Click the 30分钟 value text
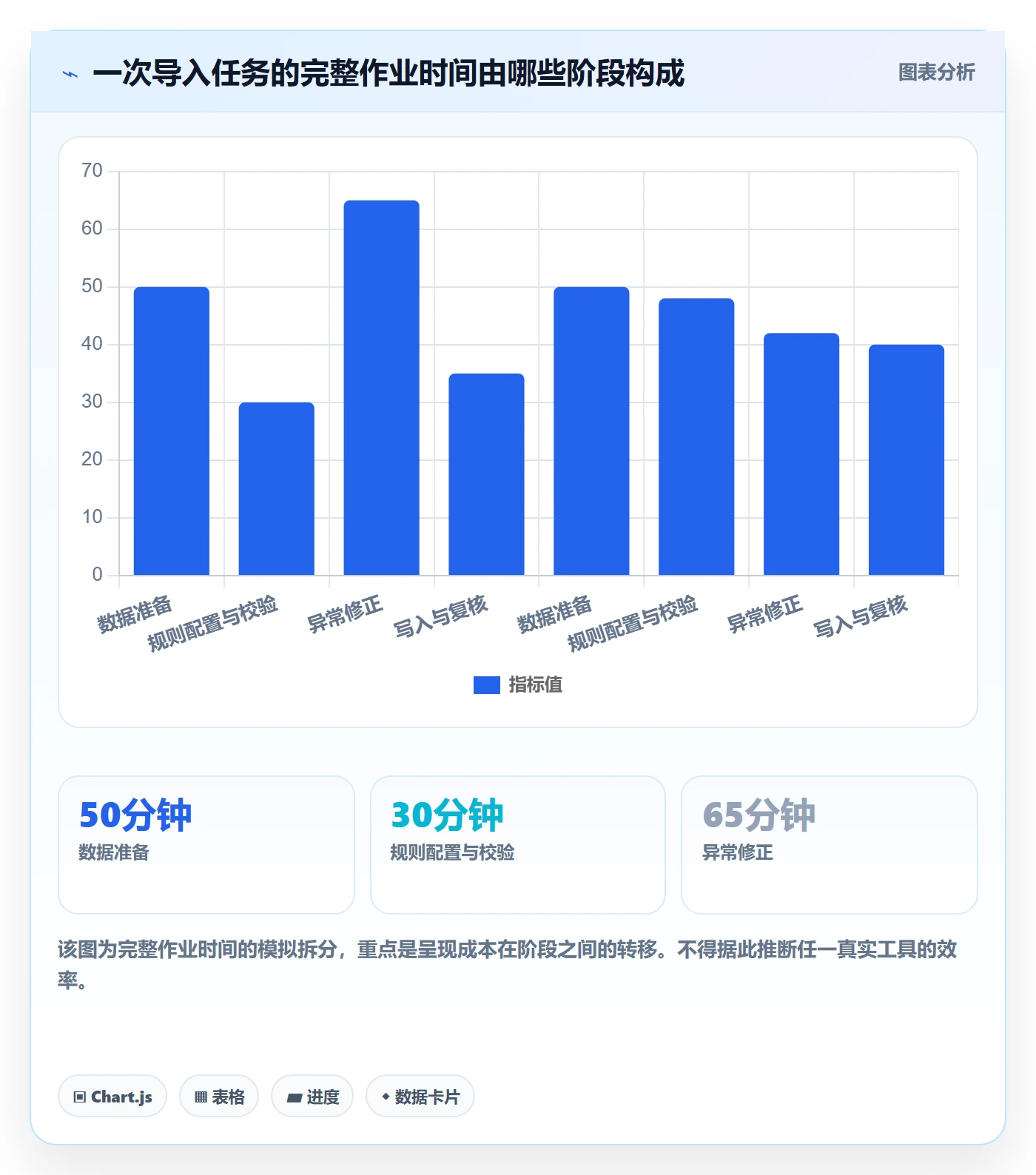 pyautogui.click(x=447, y=815)
